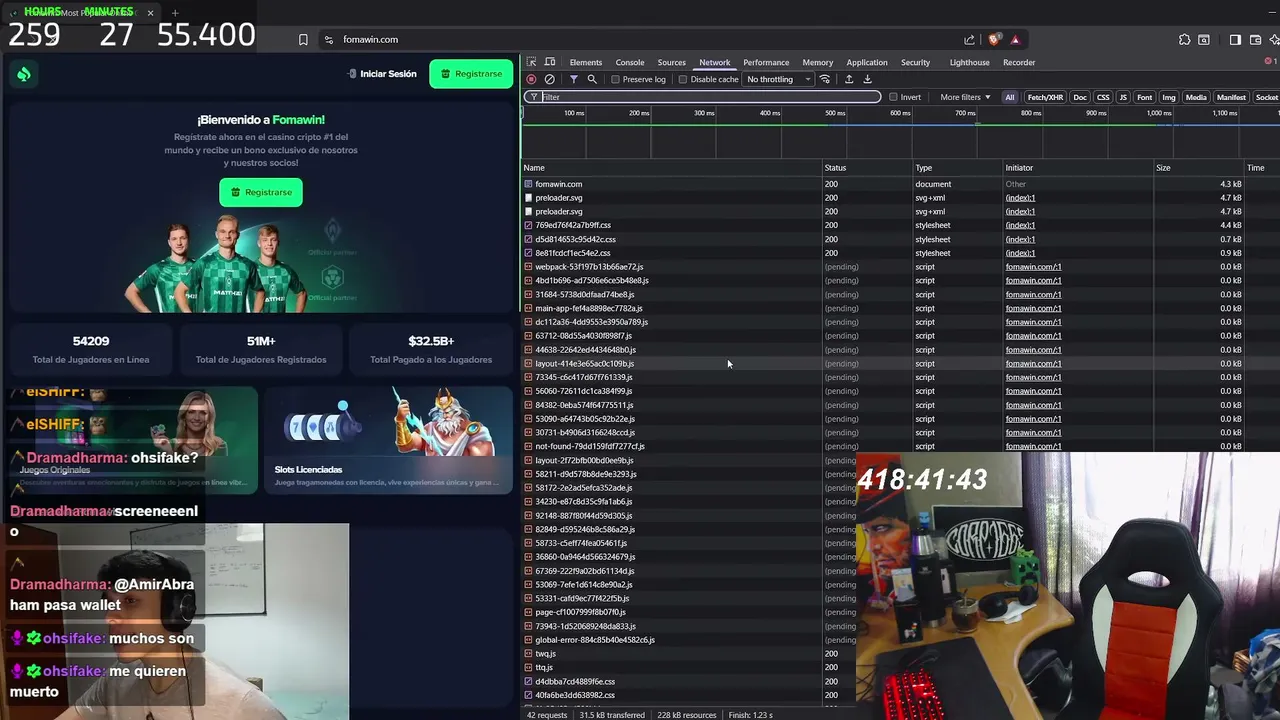Click the header Registrarse button
This screenshot has width=1280, height=720.
pos(471,74)
